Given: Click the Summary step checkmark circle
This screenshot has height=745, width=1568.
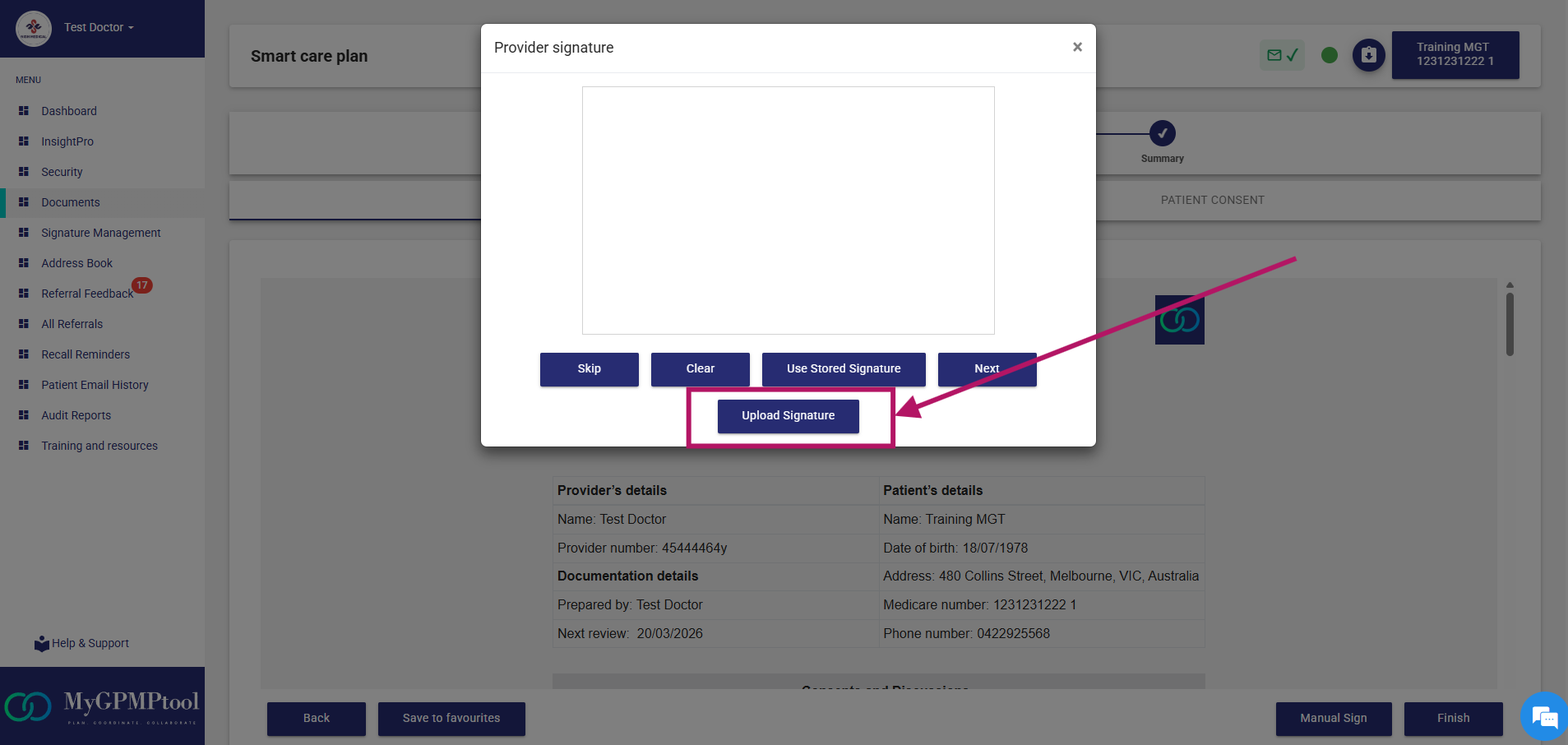Looking at the screenshot, I should point(1162,133).
